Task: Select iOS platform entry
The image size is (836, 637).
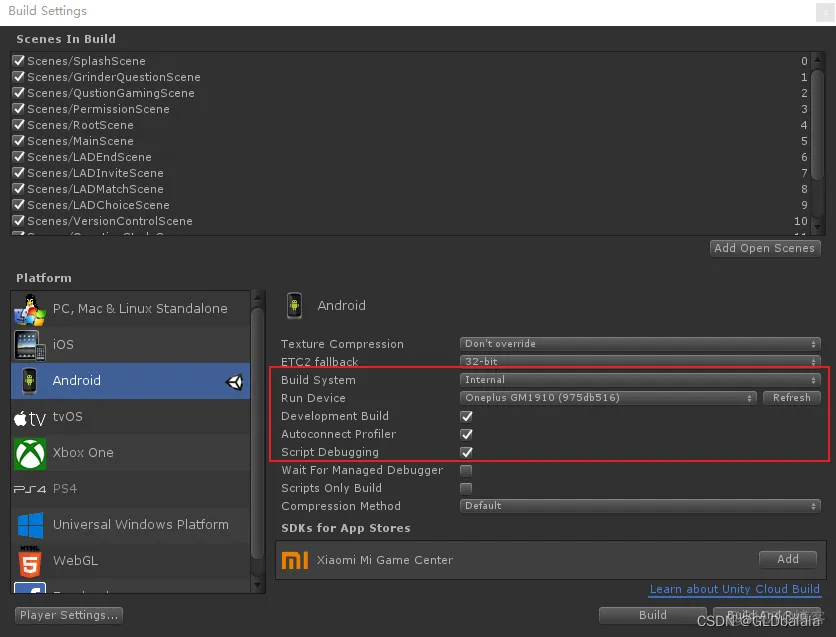Action: tap(131, 345)
